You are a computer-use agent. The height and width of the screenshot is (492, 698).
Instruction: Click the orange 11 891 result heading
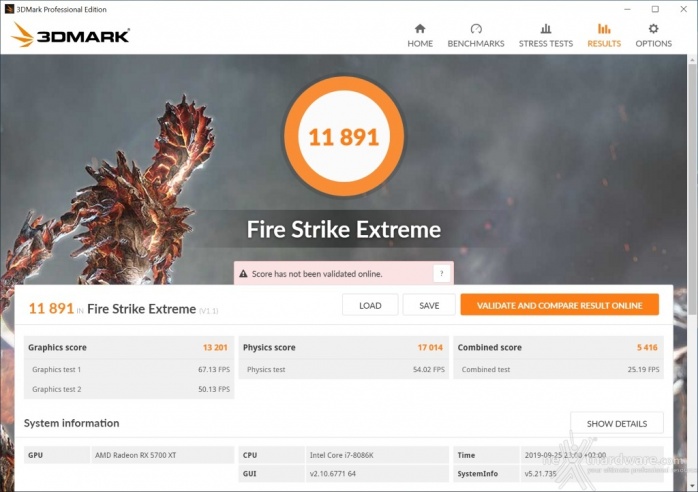[x=51, y=308]
